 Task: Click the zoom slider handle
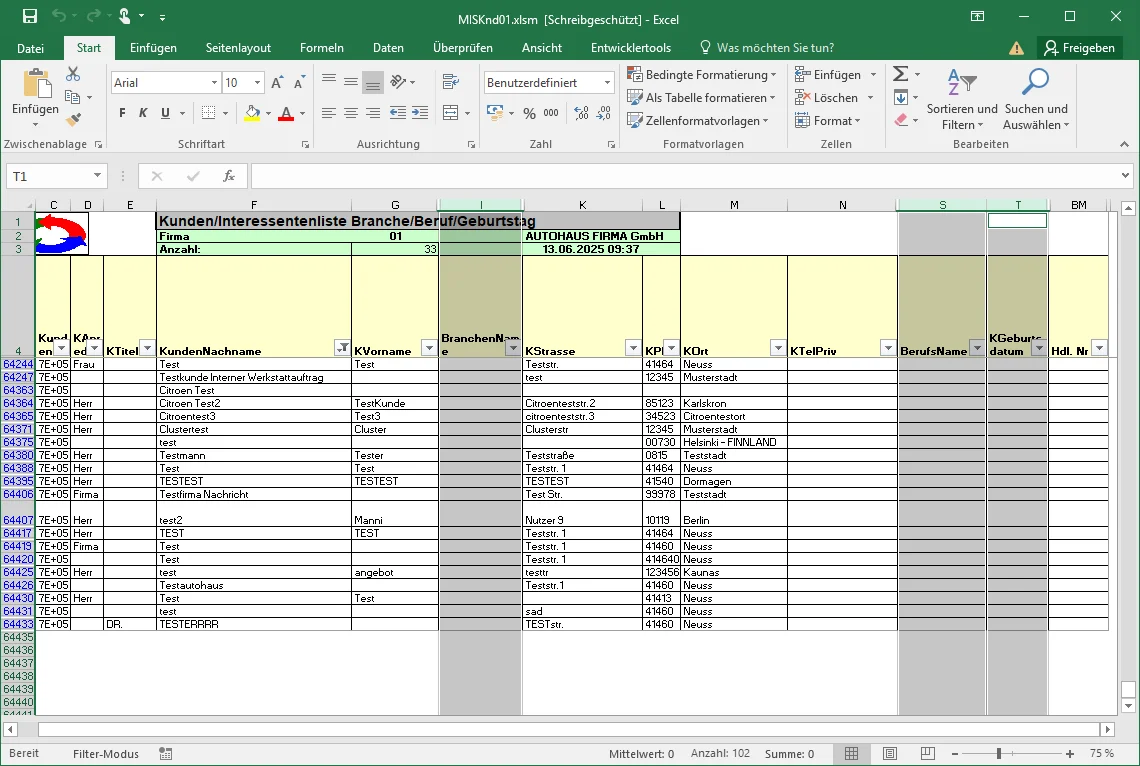click(999, 754)
